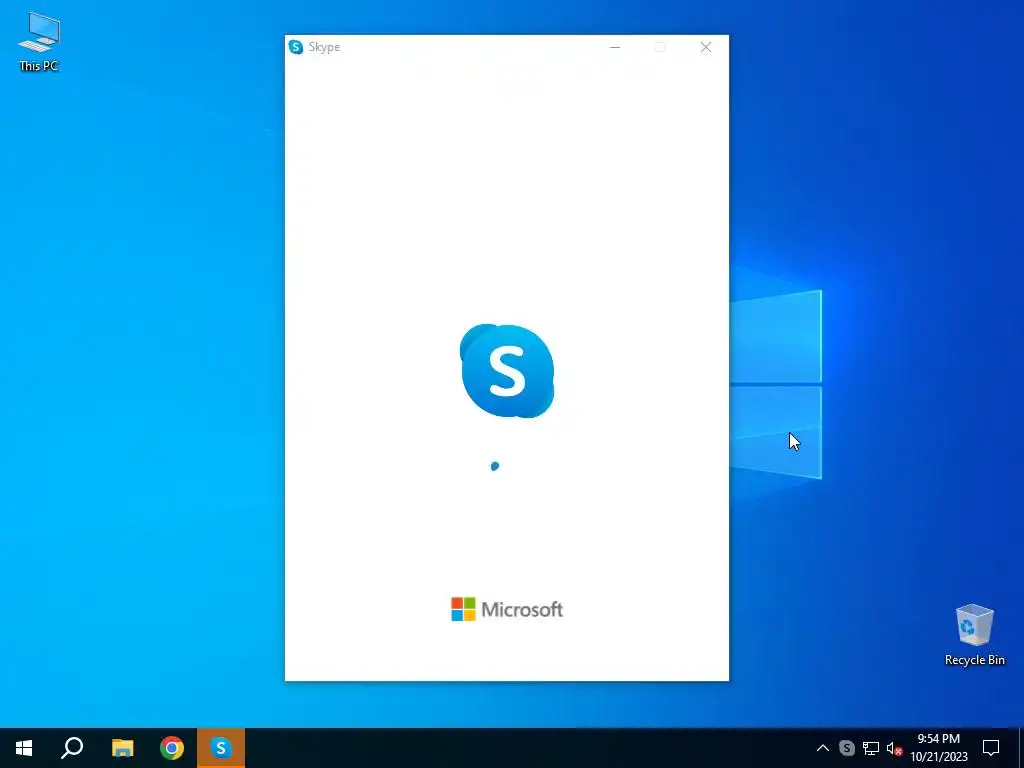
Task: Click the disabled Skype maximize button
Action: click(x=660, y=47)
